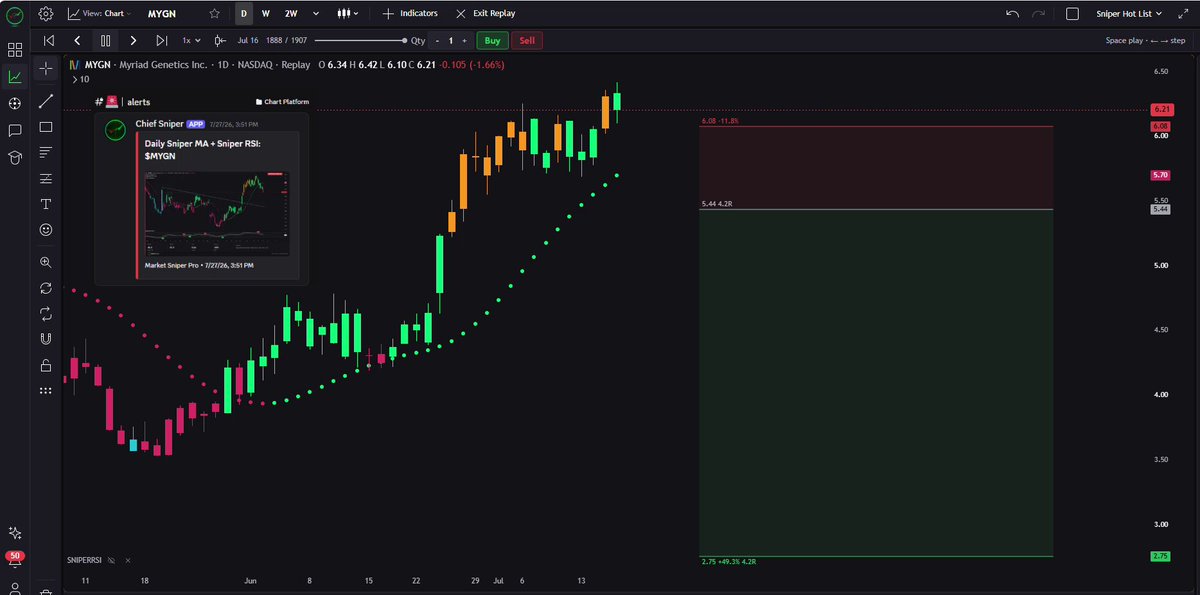The height and width of the screenshot is (595, 1200).
Task: Select the rectangle drawing tool
Action: tap(46, 127)
